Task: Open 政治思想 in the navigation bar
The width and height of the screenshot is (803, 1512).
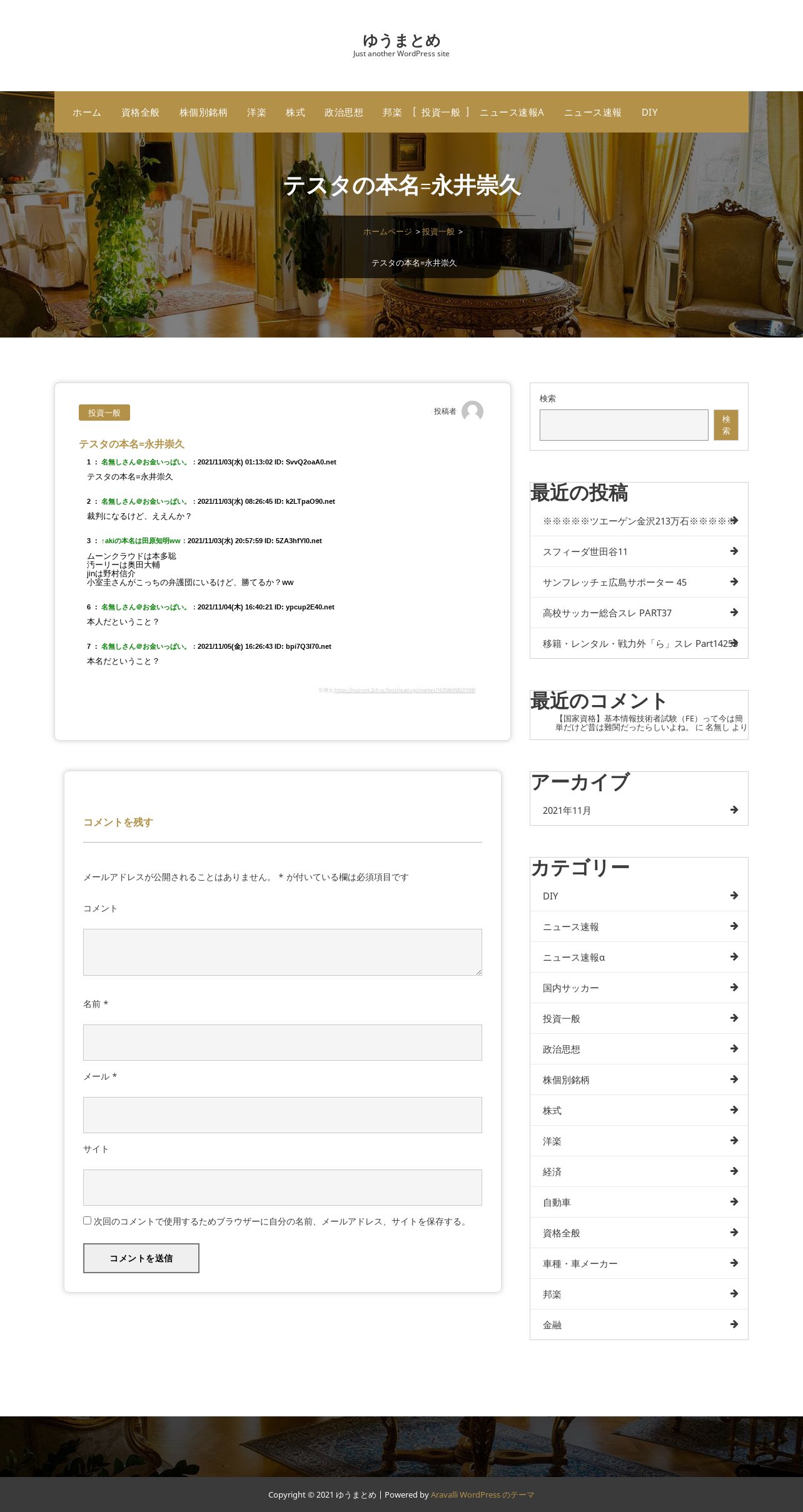Action: click(343, 113)
